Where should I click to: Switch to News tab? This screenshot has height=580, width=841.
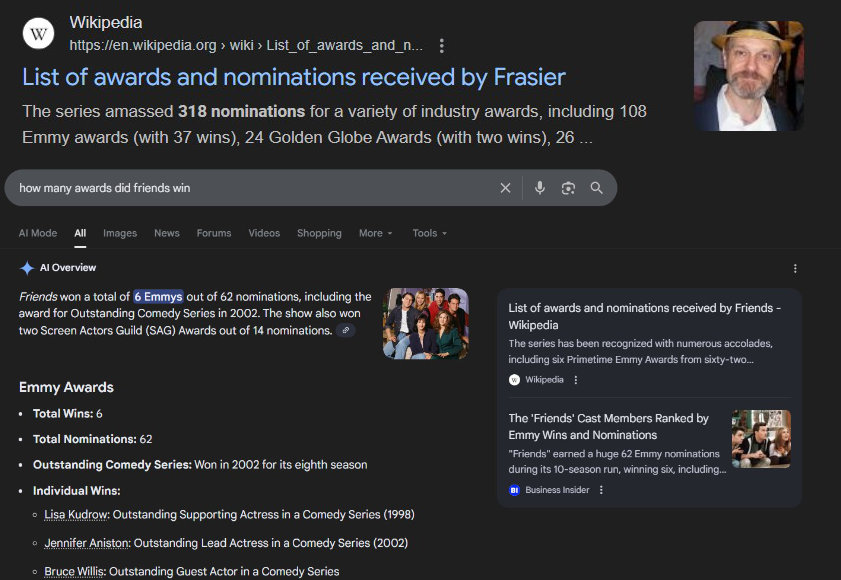click(167, 233)
